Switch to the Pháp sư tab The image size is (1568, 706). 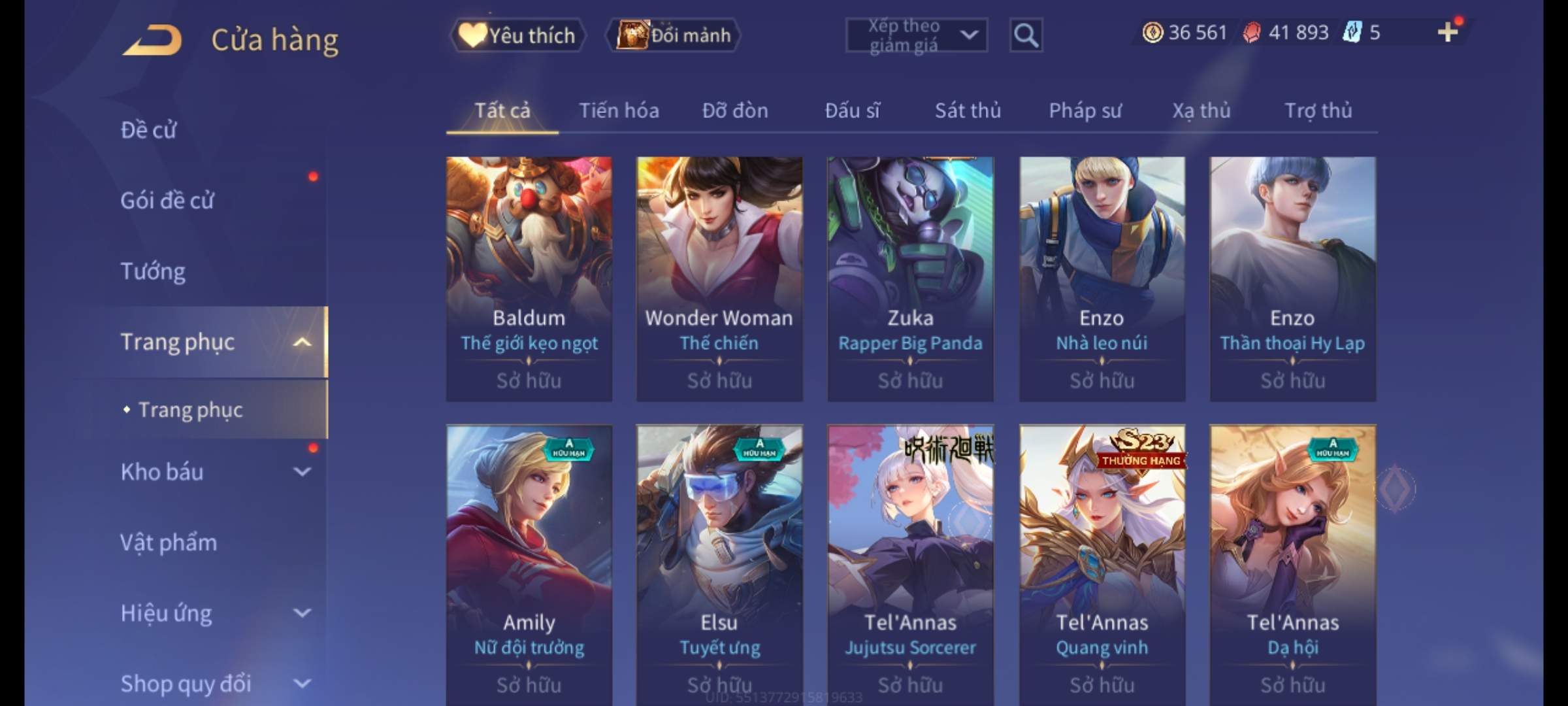[1085, 110]
